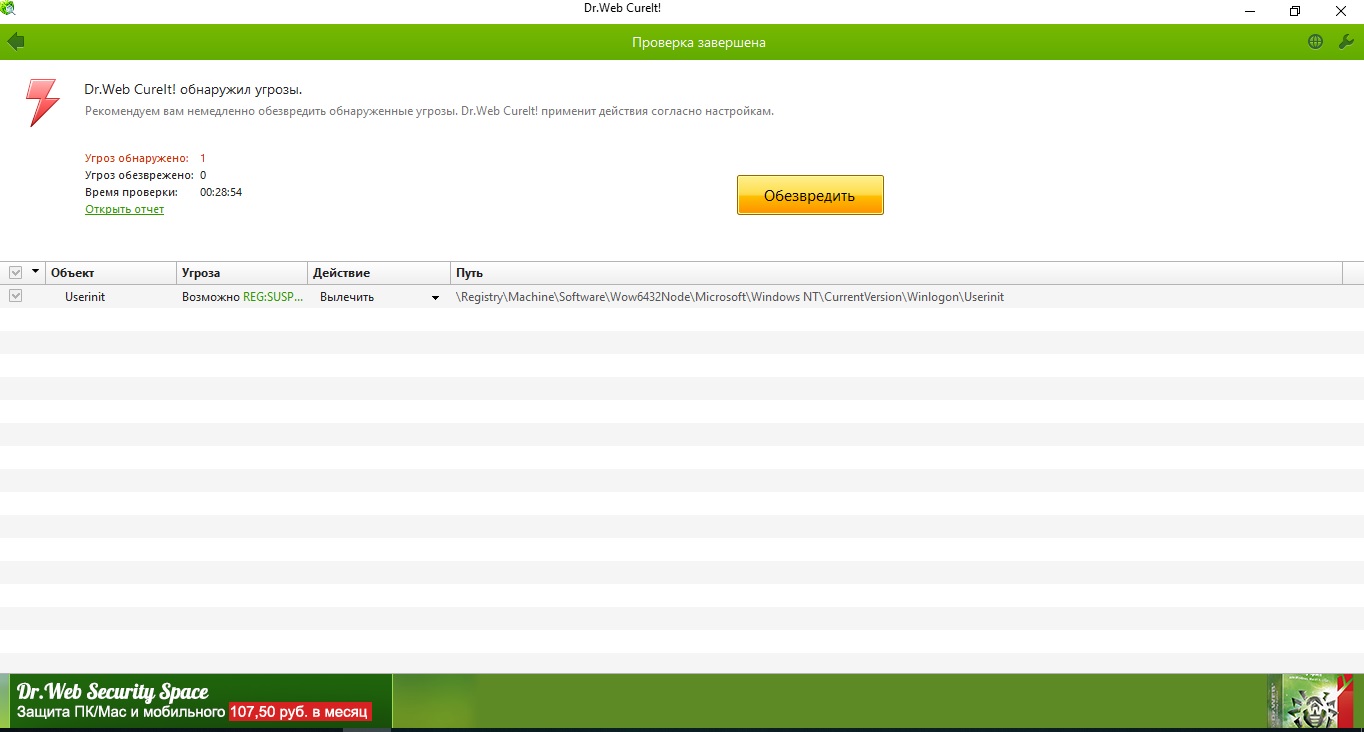This screenshot has height=732, width=1364.
Task: Click the red lightning threat icon
Action: click(42, 103)
